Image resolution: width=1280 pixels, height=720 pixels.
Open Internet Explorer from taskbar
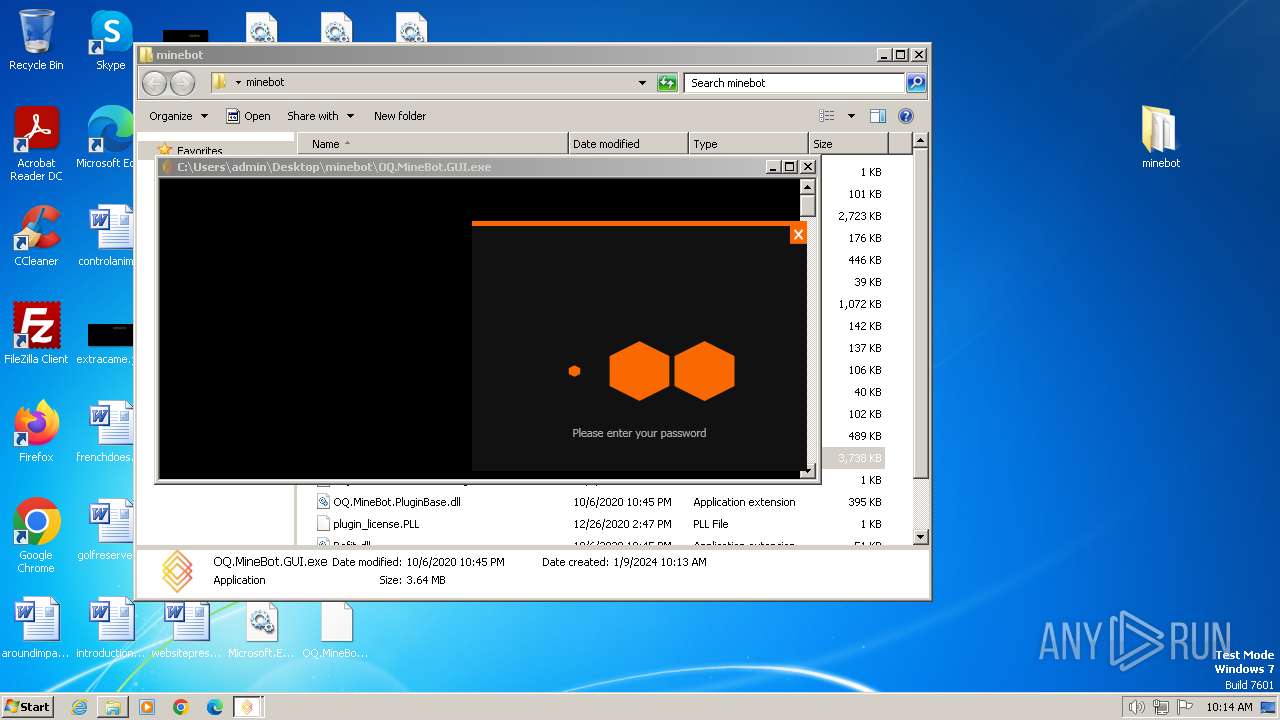(79, 707)
